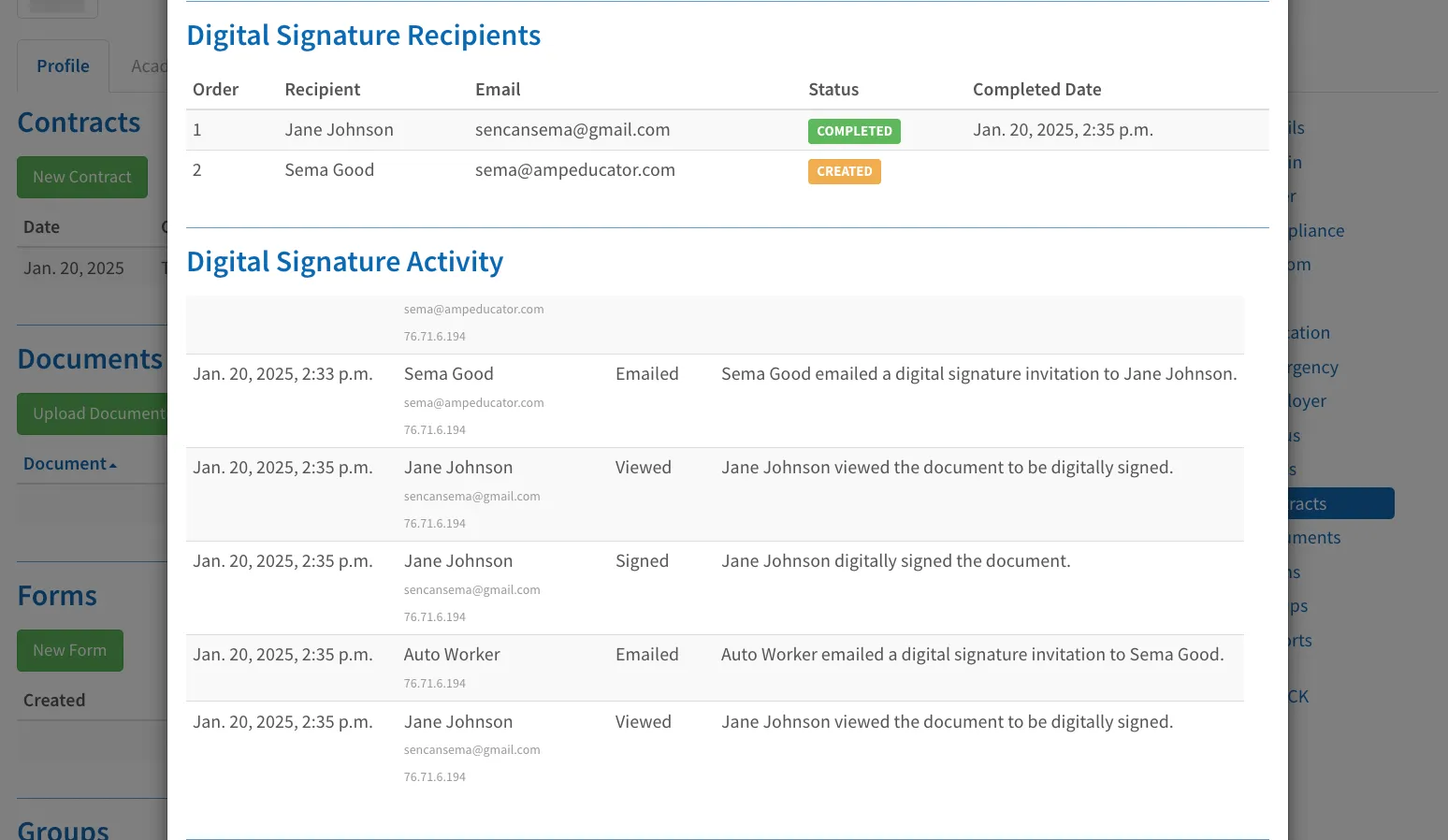Click the sema@ampeducator.com email in recipients table
The width and height of the screenshot is (1448, 840).
click(x=575, y=170)
